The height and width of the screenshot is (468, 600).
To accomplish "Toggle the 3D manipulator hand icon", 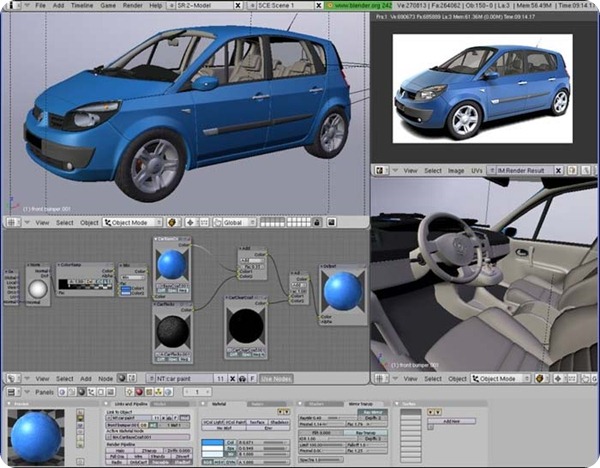I will pos(218,222).
